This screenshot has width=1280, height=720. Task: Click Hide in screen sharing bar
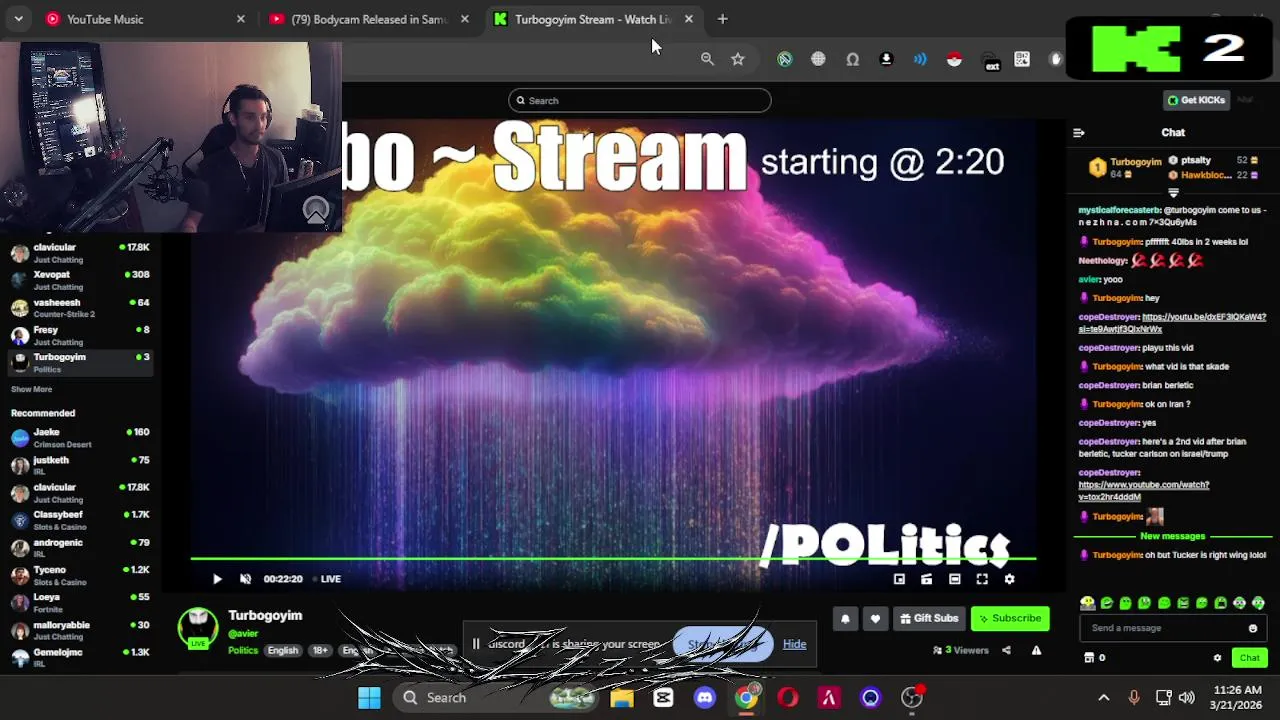[794, 644]
